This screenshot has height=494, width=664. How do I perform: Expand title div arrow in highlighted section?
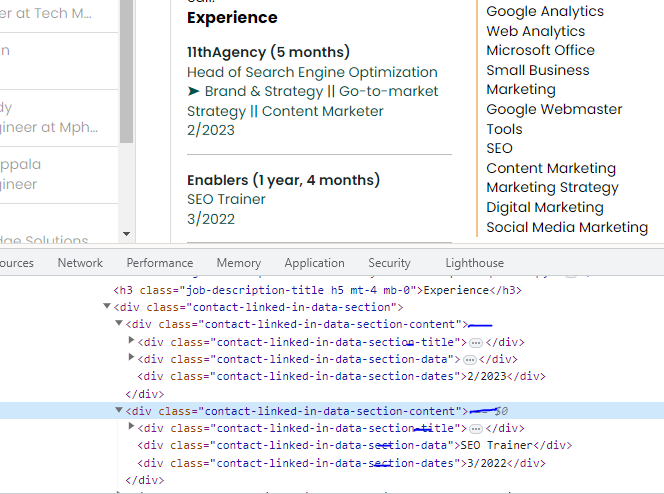[x=132, y=428]
